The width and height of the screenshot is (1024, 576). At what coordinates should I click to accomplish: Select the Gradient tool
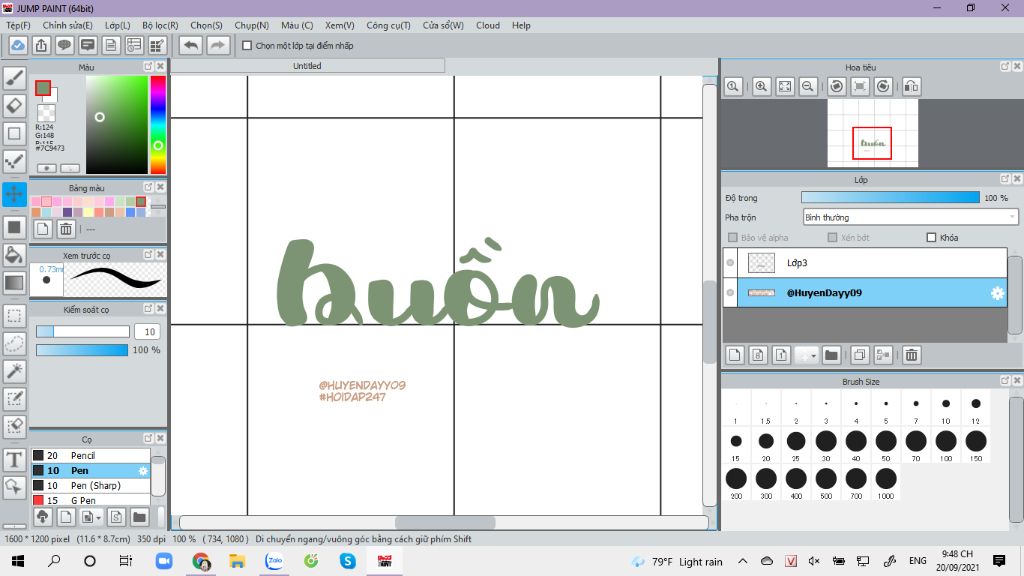14,283
